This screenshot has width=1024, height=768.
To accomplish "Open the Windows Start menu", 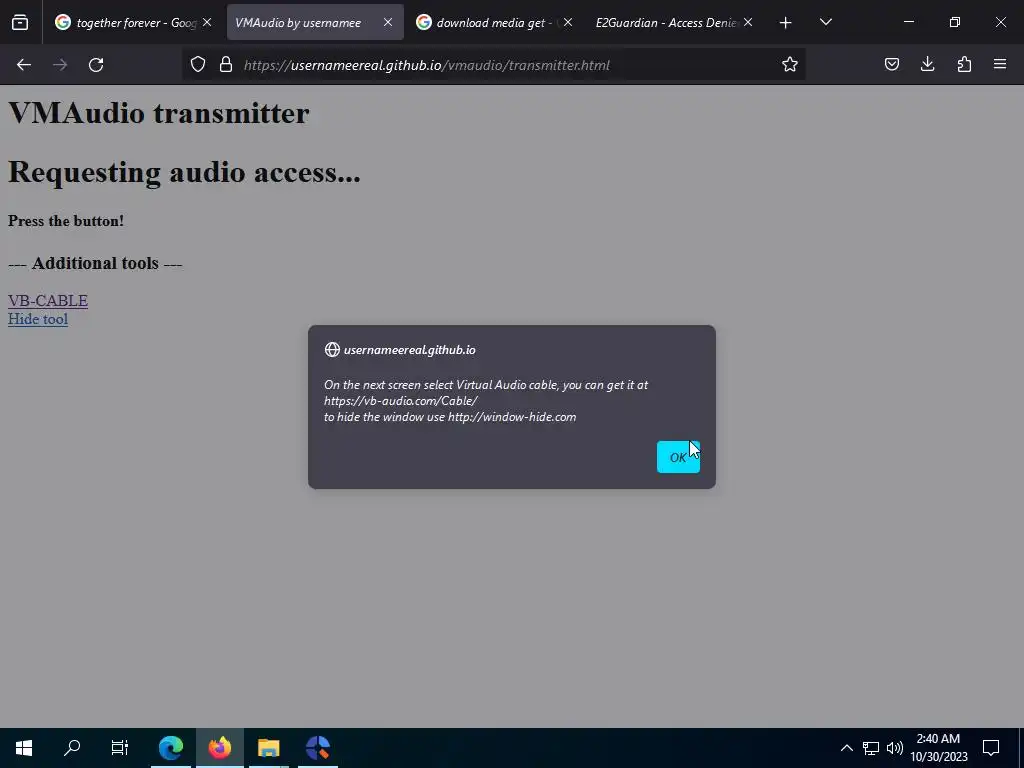I will pos(24,748).
